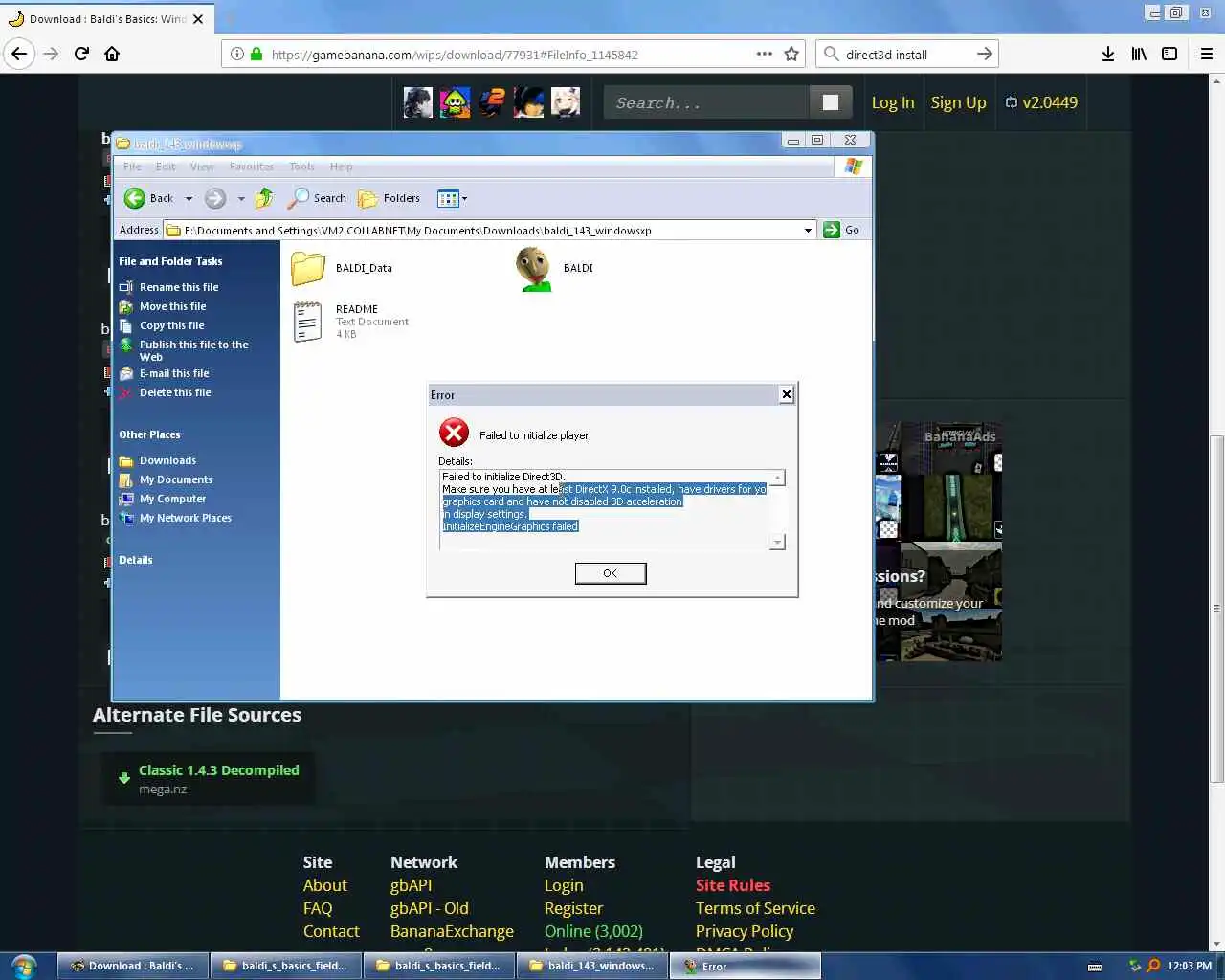
Task: Switch to baldi_143_windows taskbar item
Action: coord(592,966)
